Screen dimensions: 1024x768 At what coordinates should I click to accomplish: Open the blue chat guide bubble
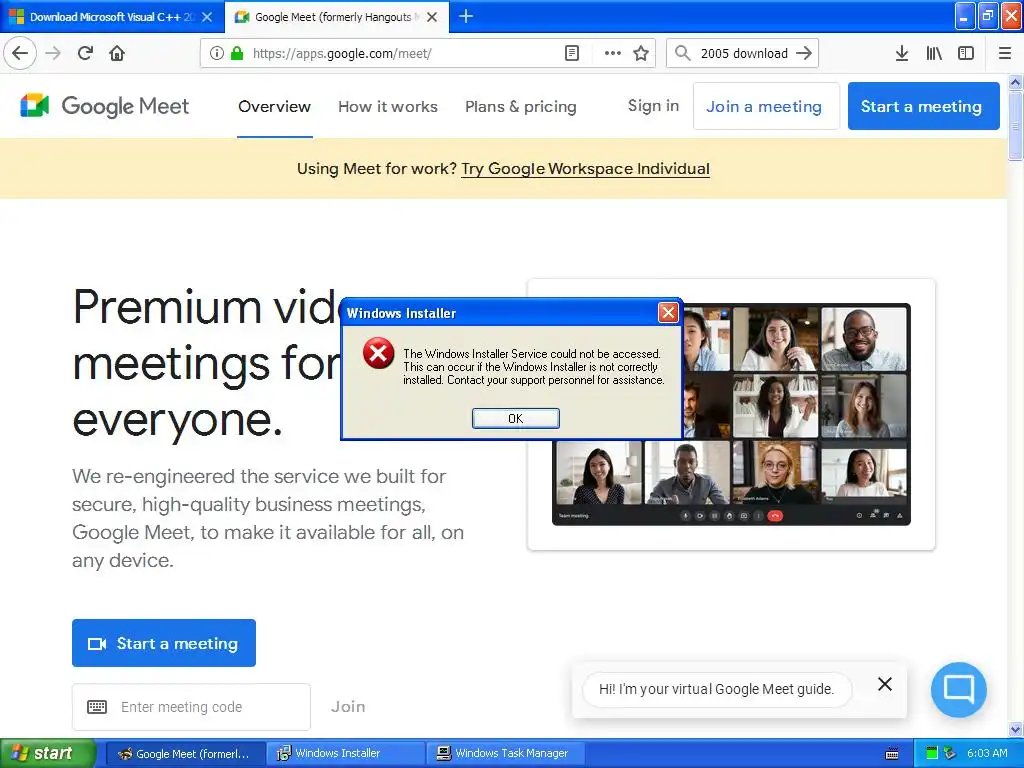coord(959,690)
